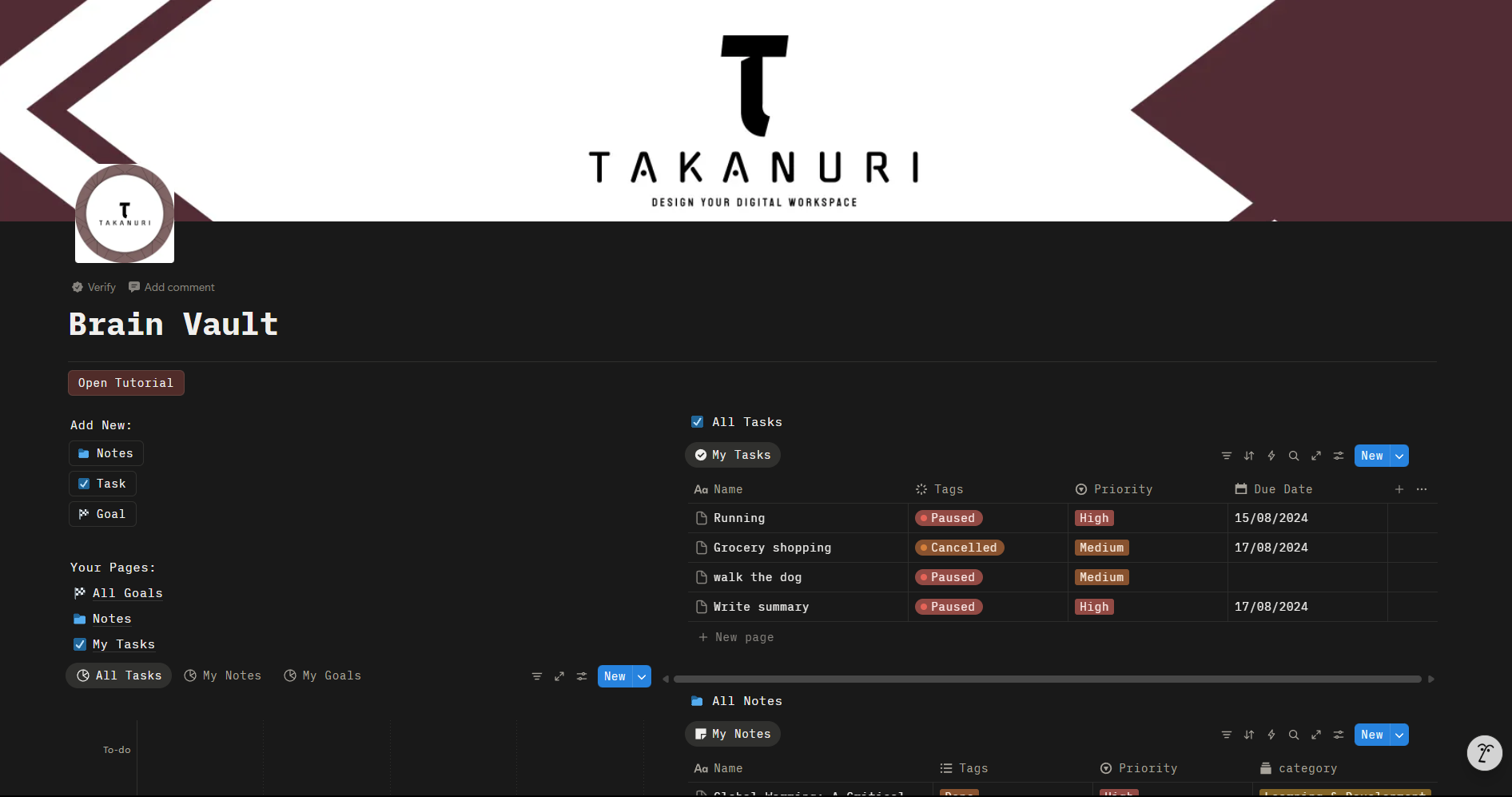1512x797 pixels.
Task: Click the Task button under Add New
Action: point(102,484)
